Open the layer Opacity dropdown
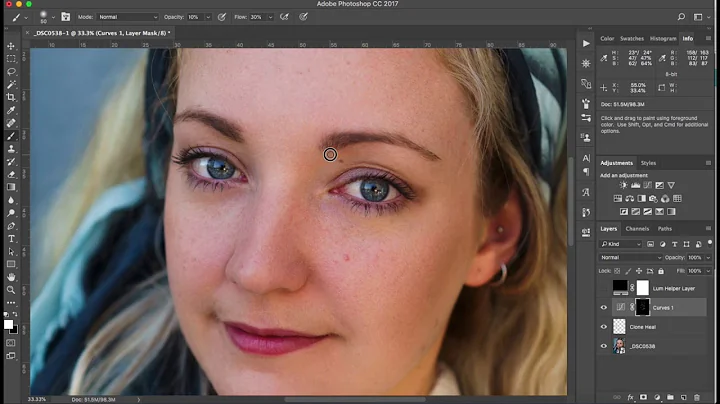This screenshot has width=720, height=404. point(708,258)
